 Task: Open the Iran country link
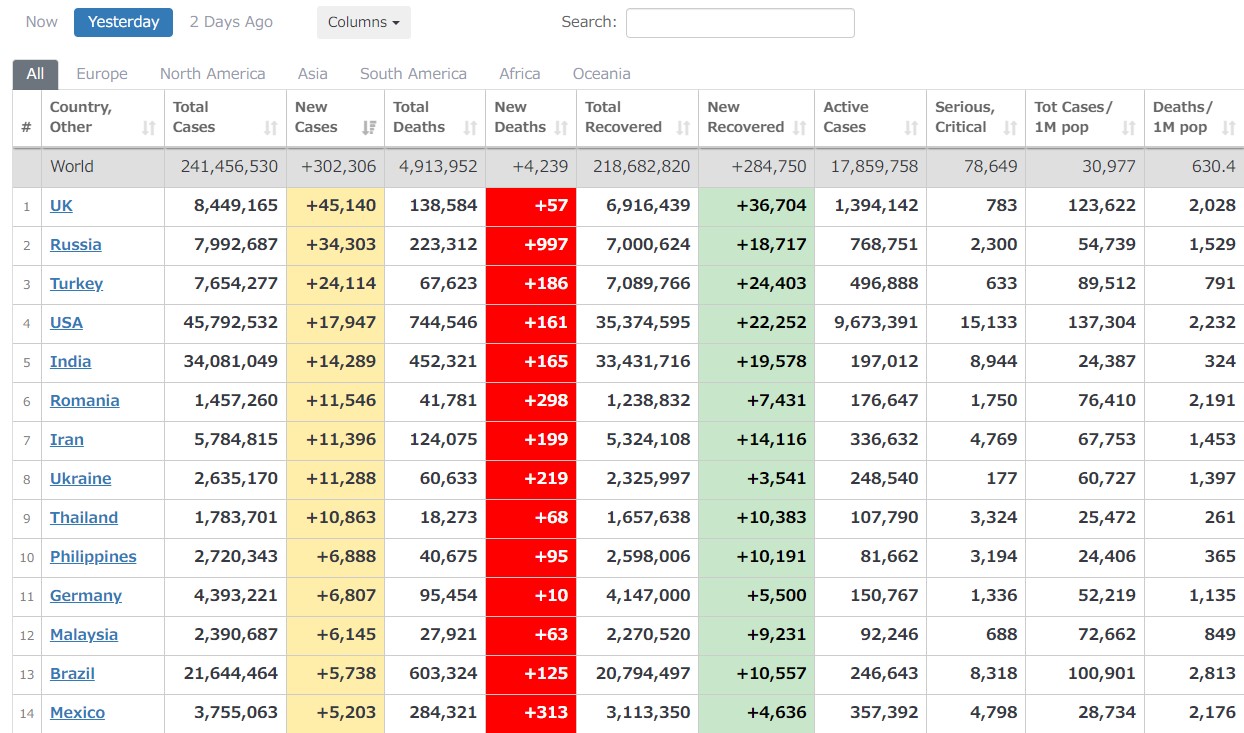(x=67, y=440)
